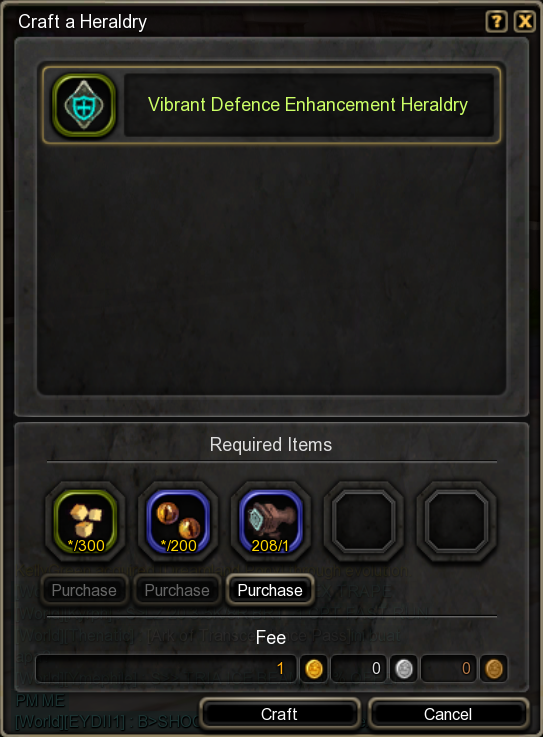The image size is (543, 737).
Task: Select the gold cubes item requiring 300
Action: pos(85,521)
